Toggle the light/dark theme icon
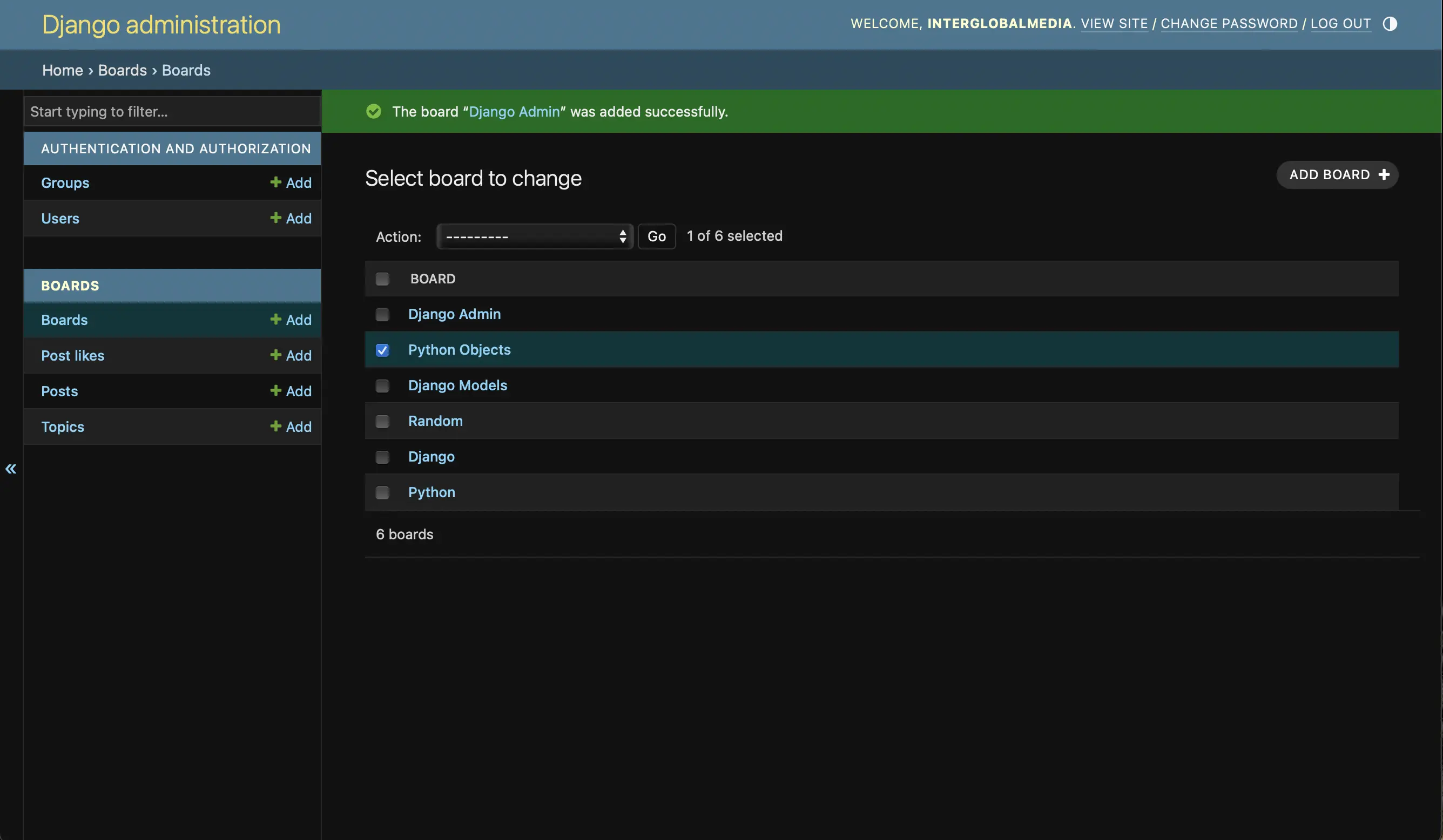Image resolution: width=1443 pixels, height=840 pixels. point(1390,24)
